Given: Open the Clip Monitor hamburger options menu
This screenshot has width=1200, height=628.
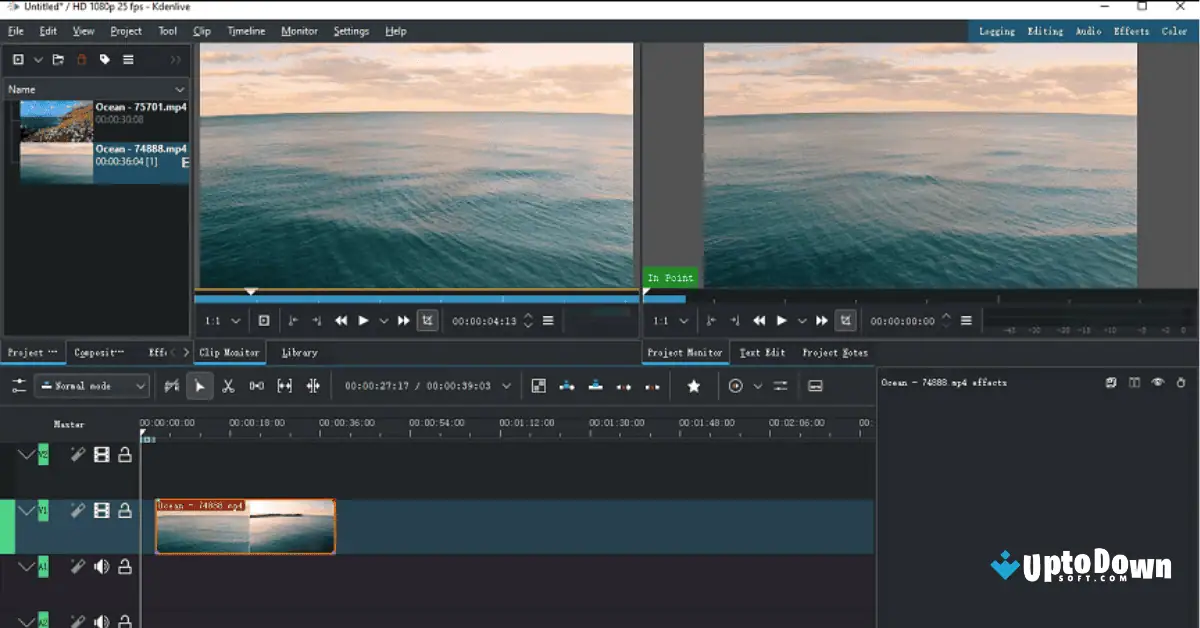Looking at the screenshot, I should tap(547, 320).
